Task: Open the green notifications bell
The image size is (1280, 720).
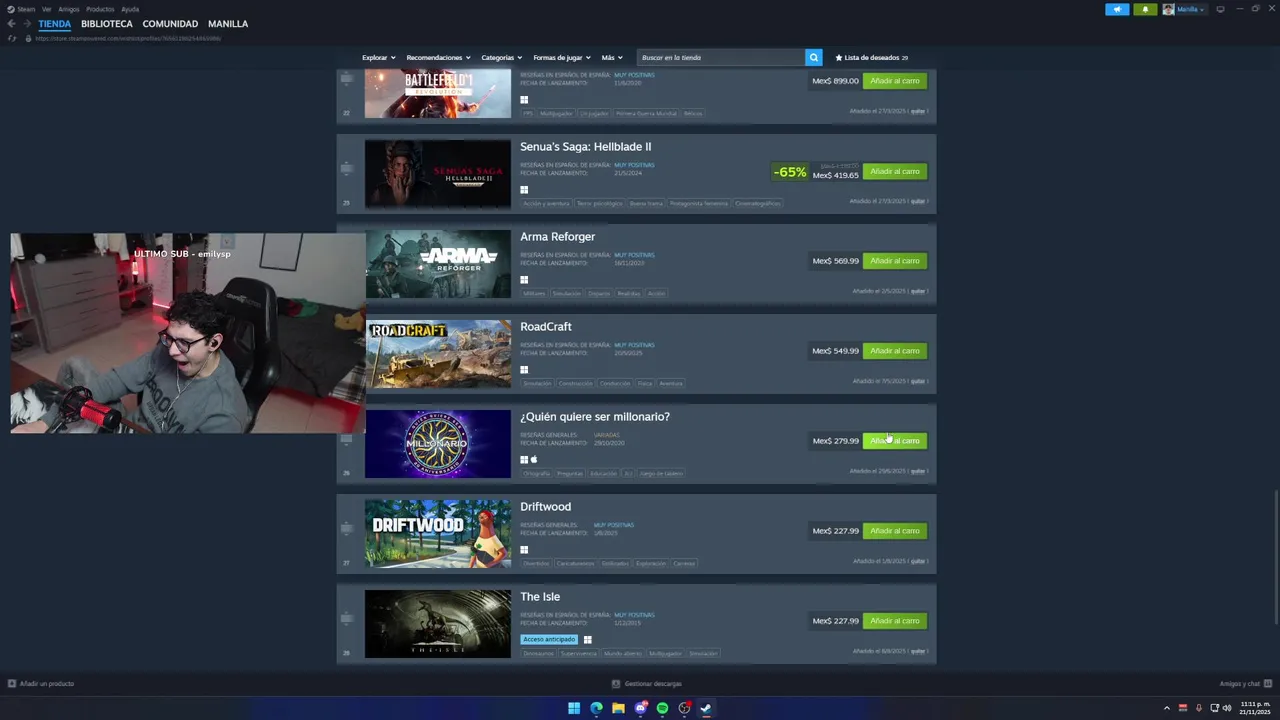Action: tap(1145, 9)
